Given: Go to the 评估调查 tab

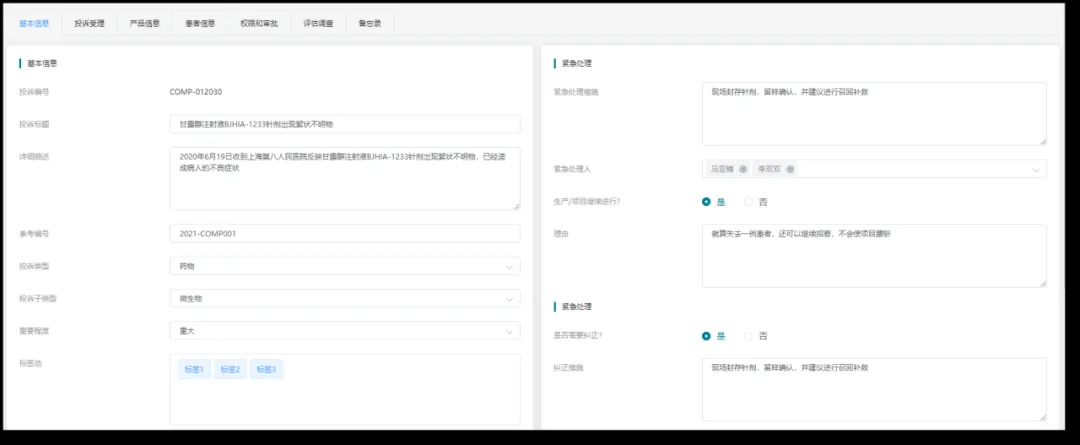Looking at the screenshot, I should pyautogui.click(x=318, y=23).
